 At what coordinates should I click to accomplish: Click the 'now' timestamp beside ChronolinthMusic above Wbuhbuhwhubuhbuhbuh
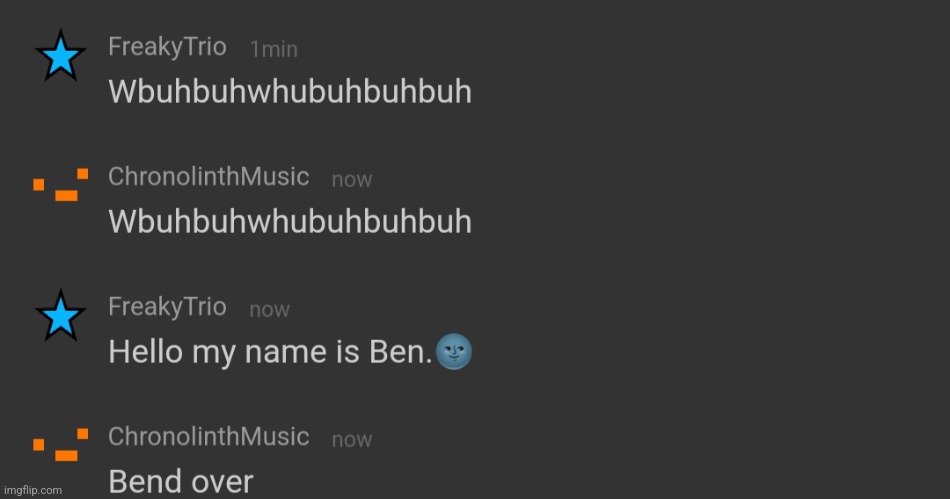click(352, 180)
